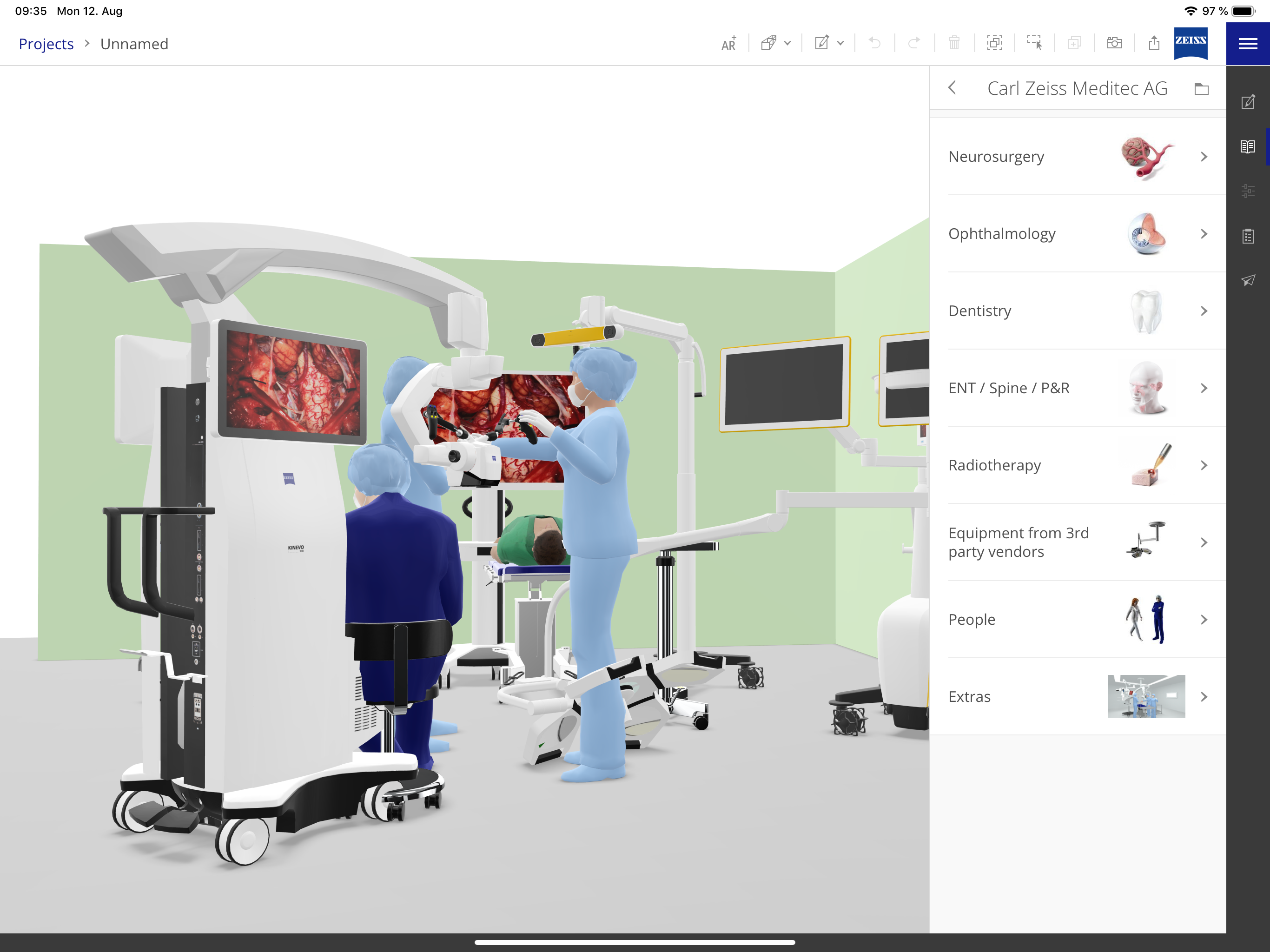Expand the Extras row chevron
1270x952 pixels.
click(1204, 696)
